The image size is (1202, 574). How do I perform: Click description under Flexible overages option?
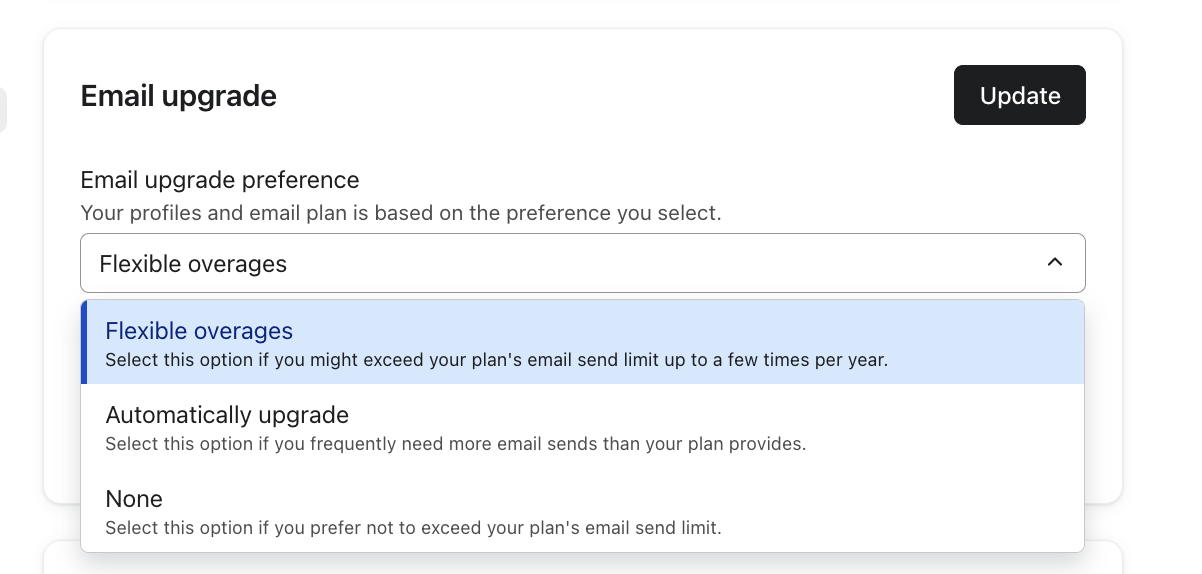496,360
